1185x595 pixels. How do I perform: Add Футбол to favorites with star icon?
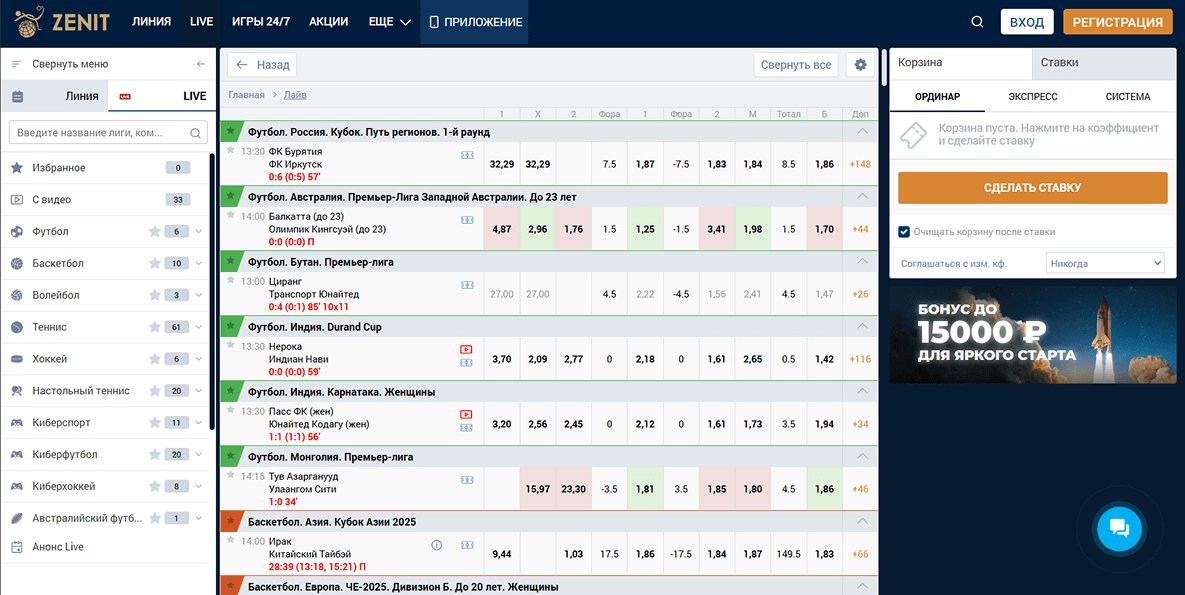[x=154, y=232]
